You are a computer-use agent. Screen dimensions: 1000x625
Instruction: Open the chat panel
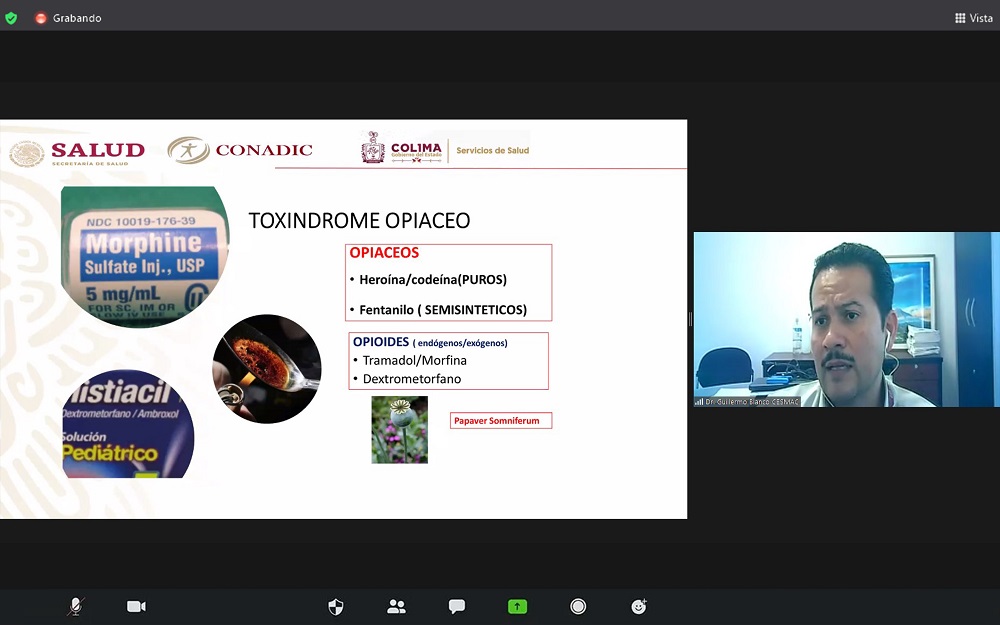[457, 606]
